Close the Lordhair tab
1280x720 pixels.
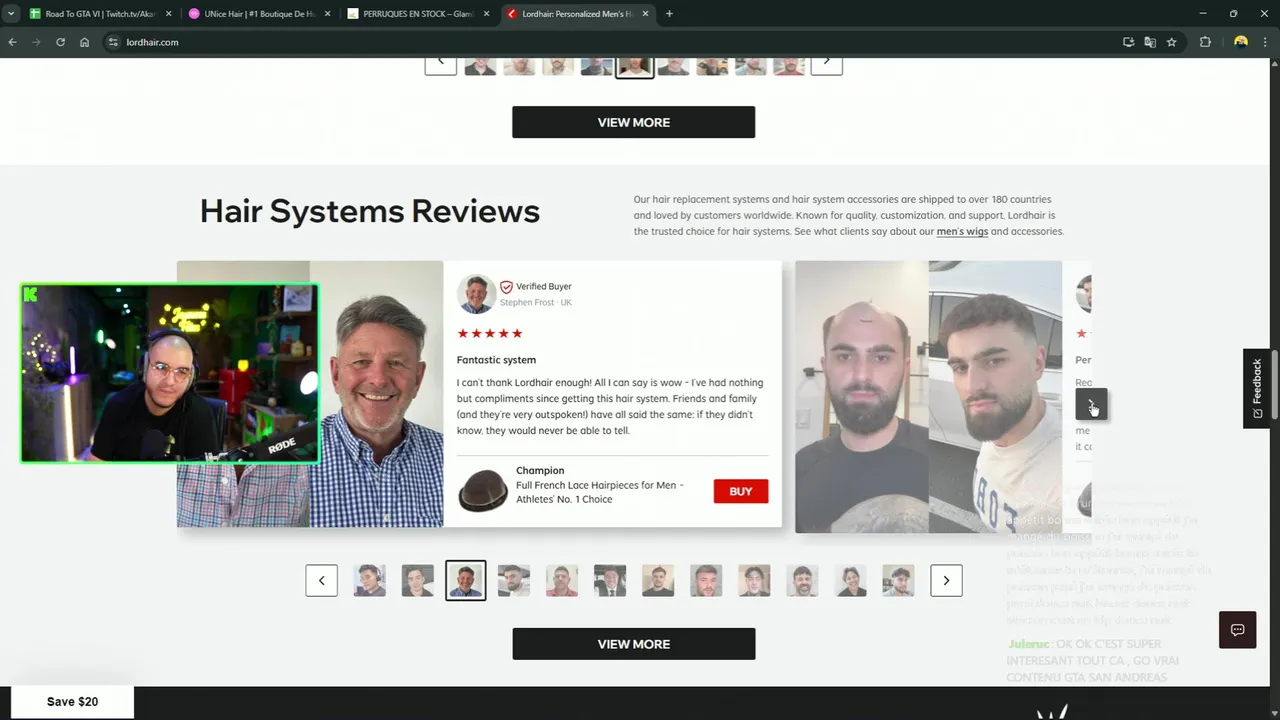pos(645,14)
